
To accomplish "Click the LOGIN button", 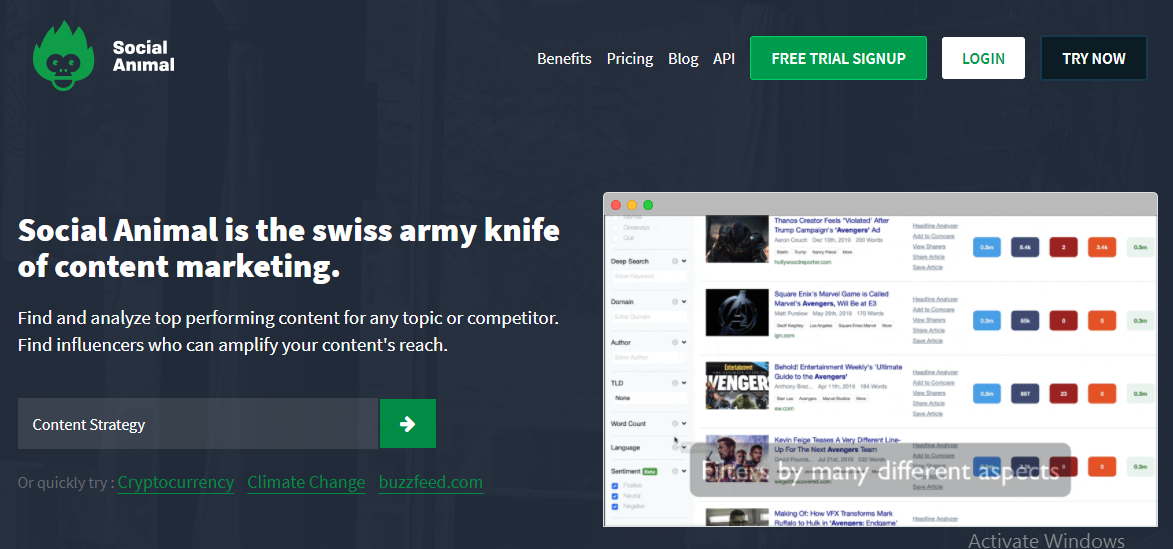I will tap(983, 58).
